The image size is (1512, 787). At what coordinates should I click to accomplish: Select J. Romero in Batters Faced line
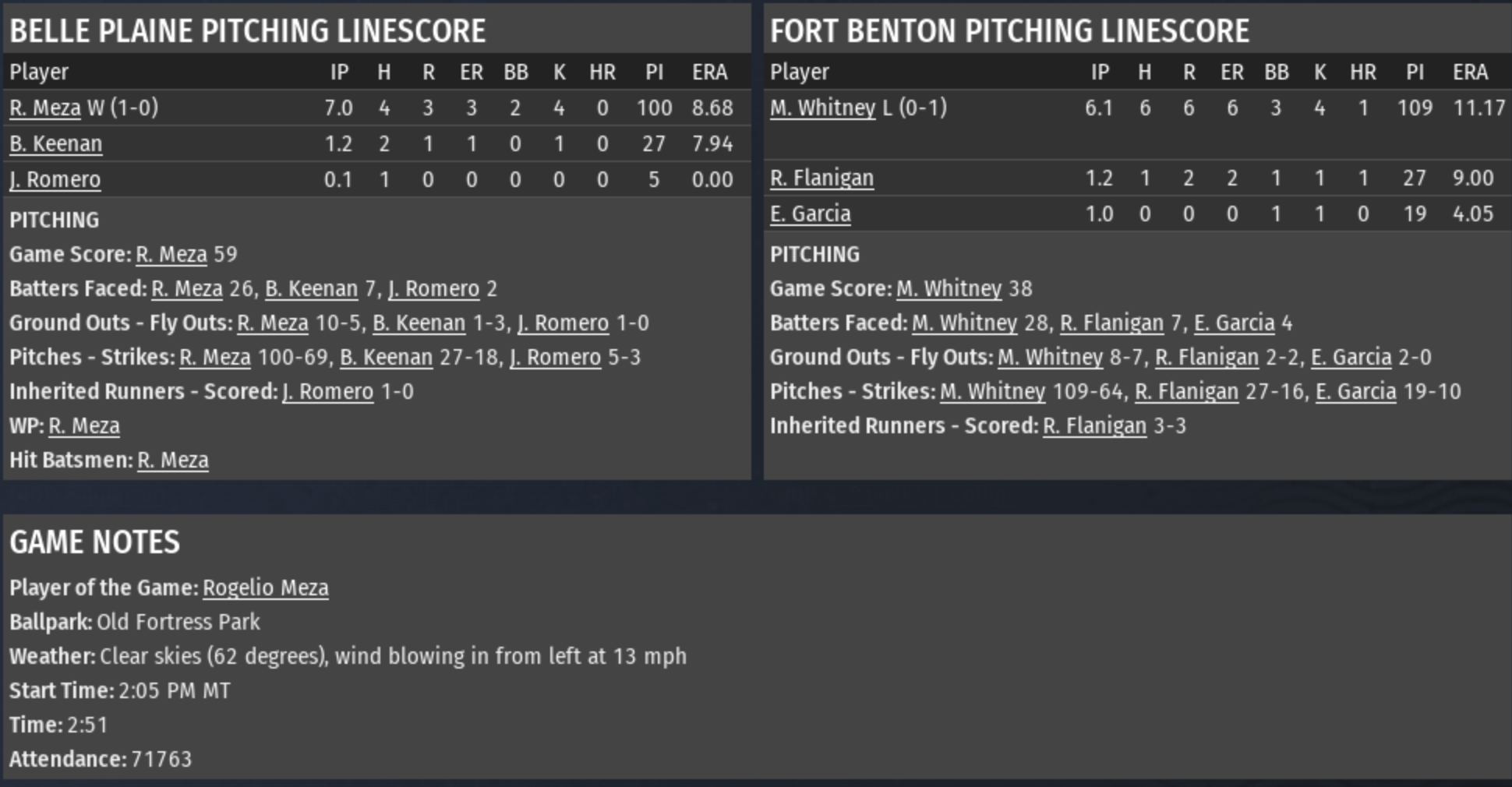433,288
